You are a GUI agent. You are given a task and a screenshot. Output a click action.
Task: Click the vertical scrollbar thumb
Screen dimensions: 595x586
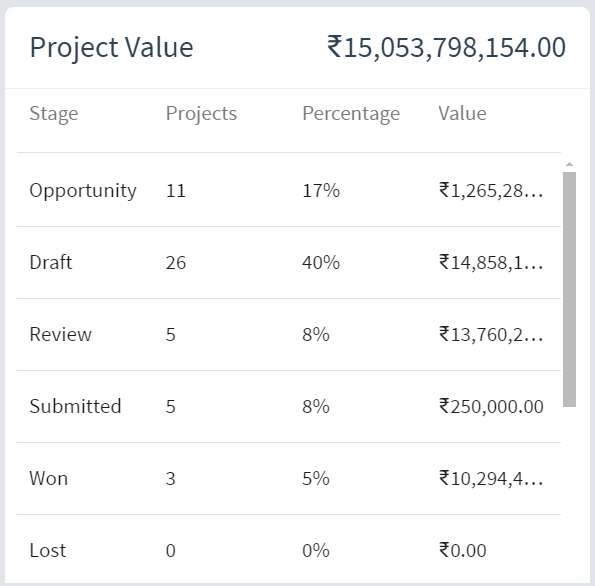coord(569,289)
